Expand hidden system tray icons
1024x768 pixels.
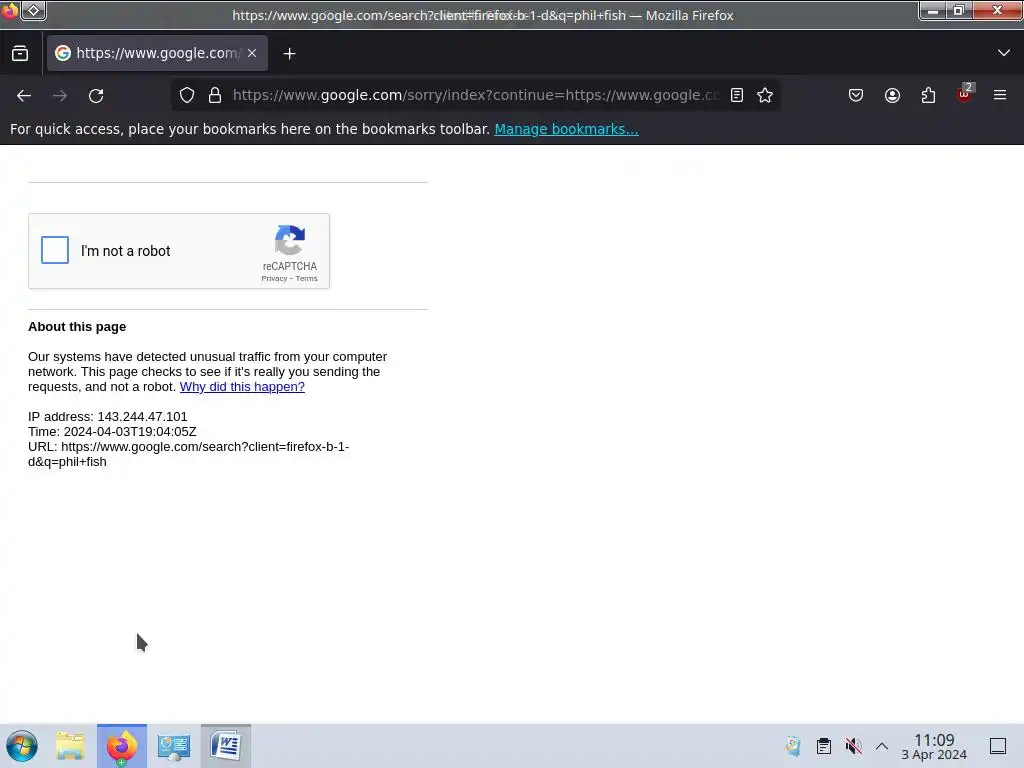coord(882,746)
